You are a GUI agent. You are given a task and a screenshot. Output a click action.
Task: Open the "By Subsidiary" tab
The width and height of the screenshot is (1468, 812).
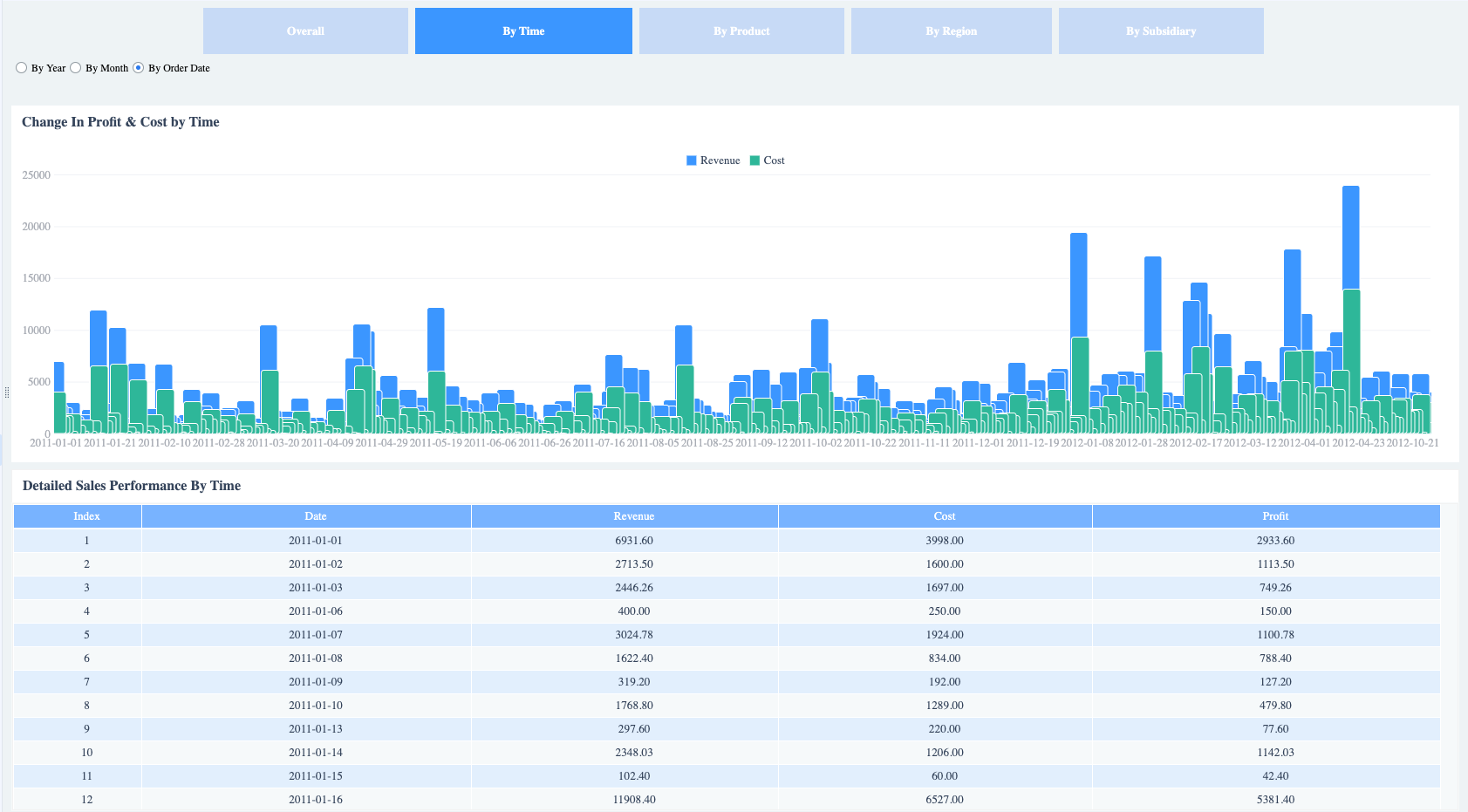point(1161,31)
